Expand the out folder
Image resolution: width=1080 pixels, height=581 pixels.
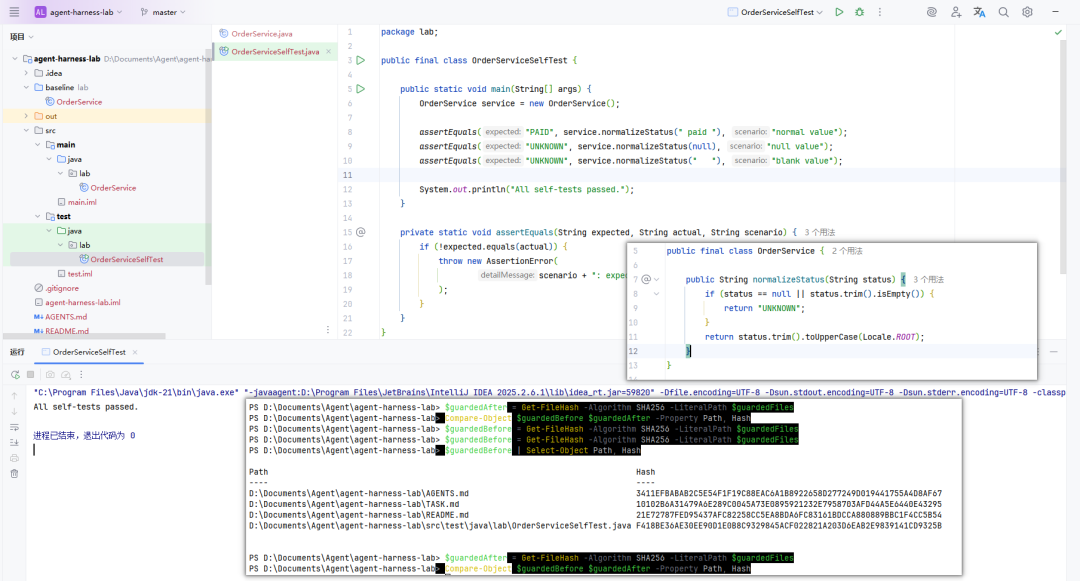coord(26,116)
